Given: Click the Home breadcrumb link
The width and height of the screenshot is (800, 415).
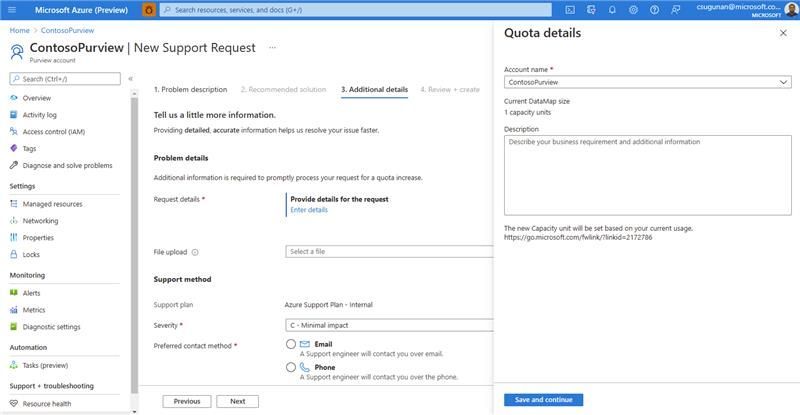Looking at the screenshot, I should (x=19, y=31).
